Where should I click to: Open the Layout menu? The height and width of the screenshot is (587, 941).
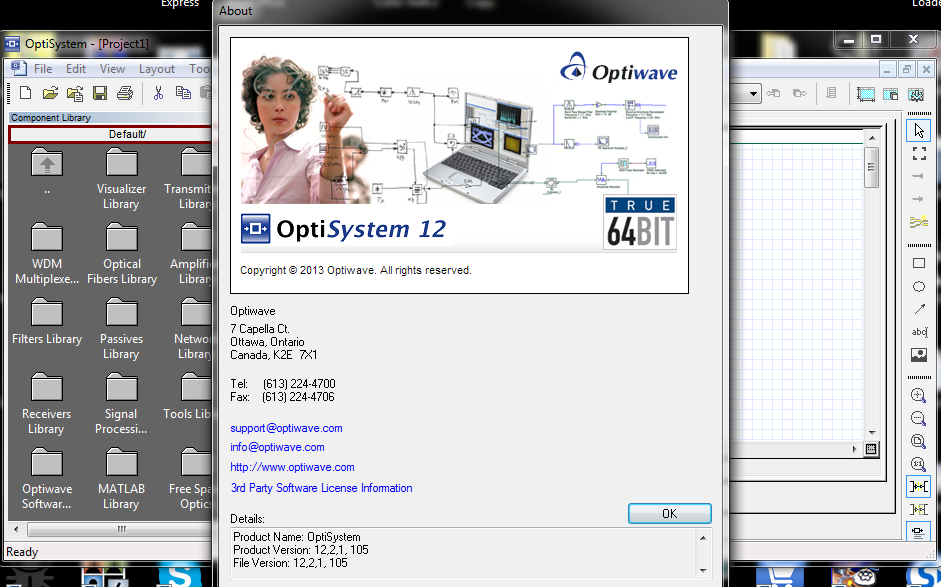coord(157,69)
